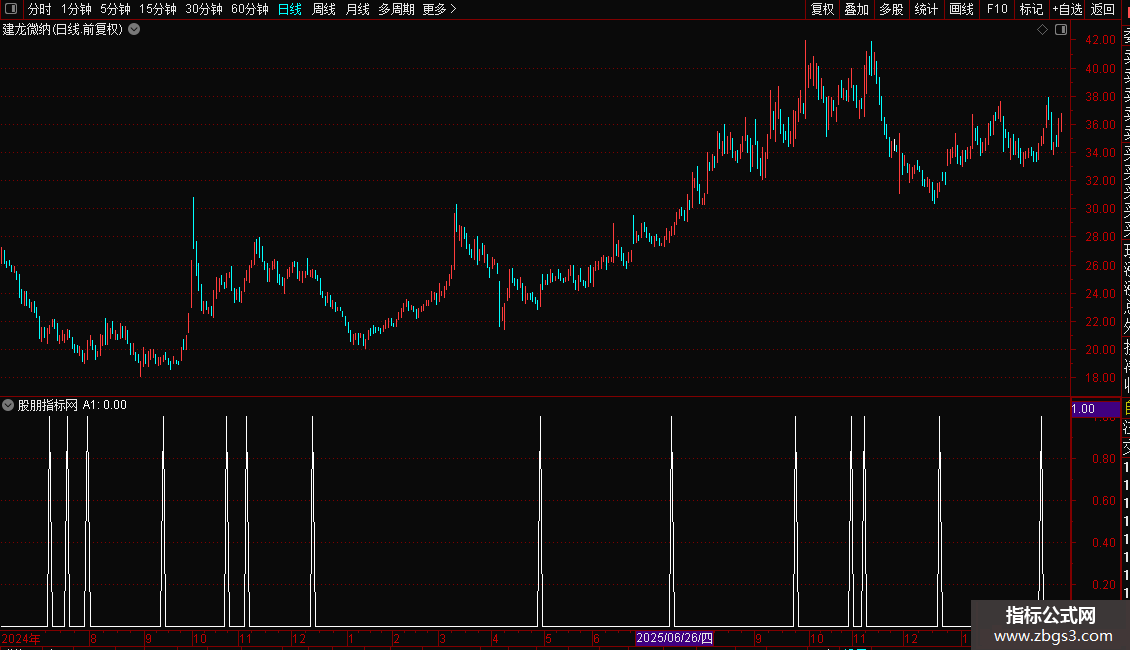The image size is (1130, 650).
Task: Open the 统计 statistics button
Action: [926, 9]
